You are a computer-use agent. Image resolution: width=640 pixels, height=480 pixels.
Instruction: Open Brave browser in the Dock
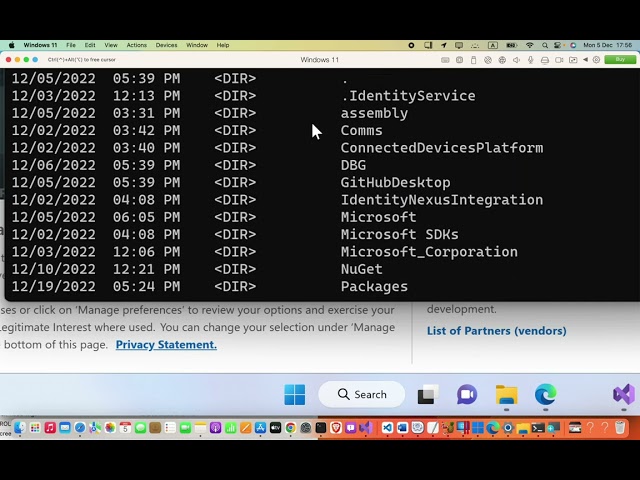pyautogui.click(x=336, y=427)
